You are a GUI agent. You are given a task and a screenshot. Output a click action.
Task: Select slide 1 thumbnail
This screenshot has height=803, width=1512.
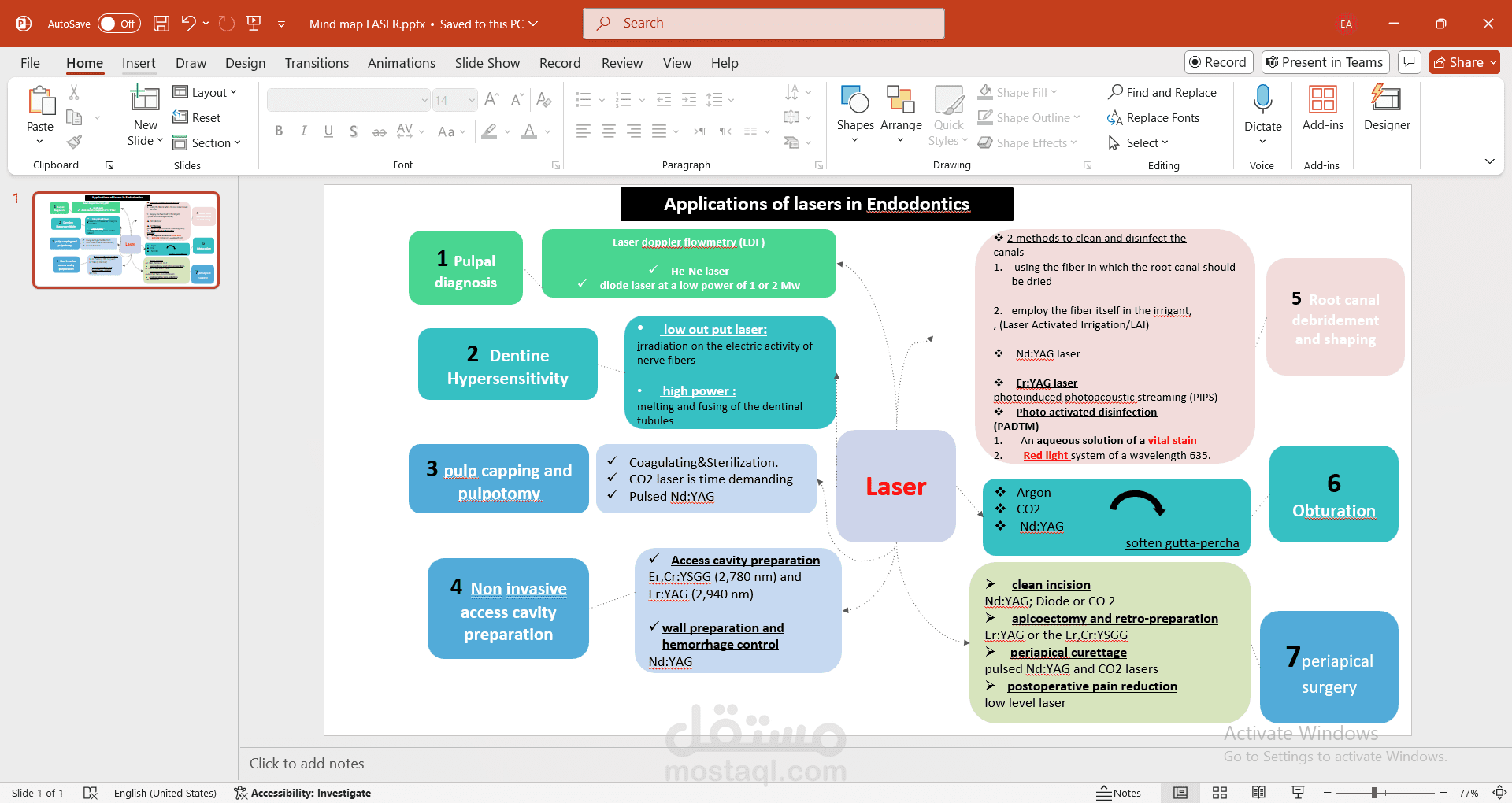126,240
